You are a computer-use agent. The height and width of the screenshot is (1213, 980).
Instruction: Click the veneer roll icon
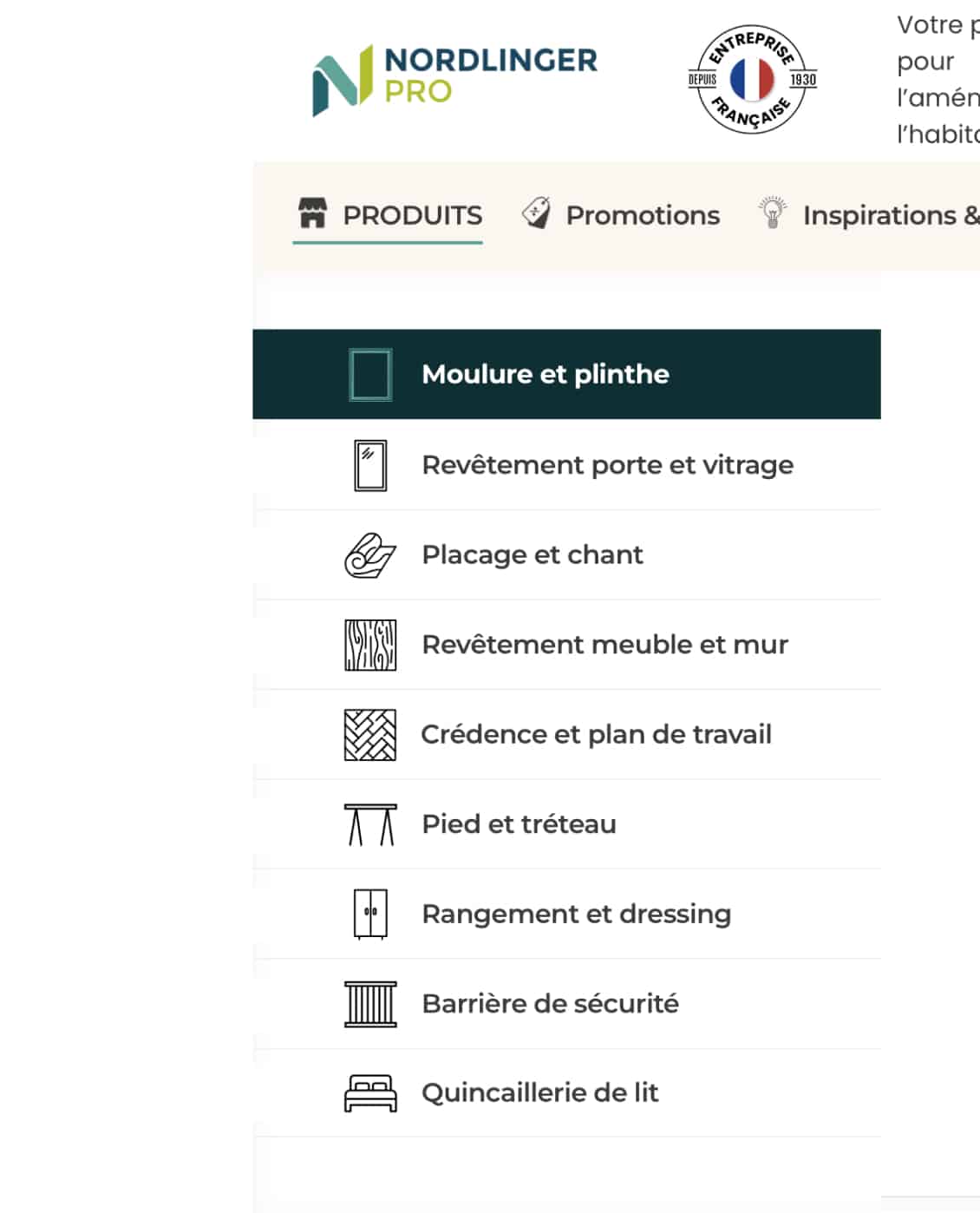pos(370,555)
